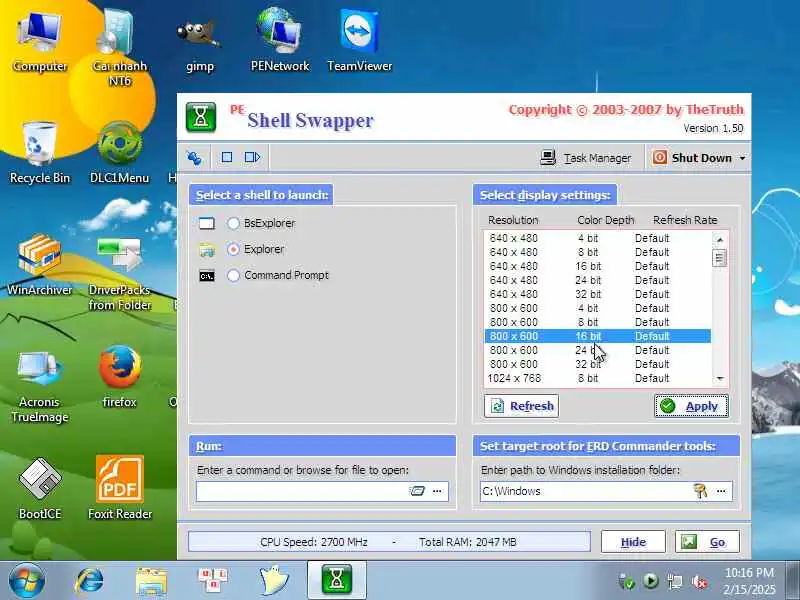Screen dimensions: 800x600
Task: Open BootICE desktop icon
Action: click(40, 489)
